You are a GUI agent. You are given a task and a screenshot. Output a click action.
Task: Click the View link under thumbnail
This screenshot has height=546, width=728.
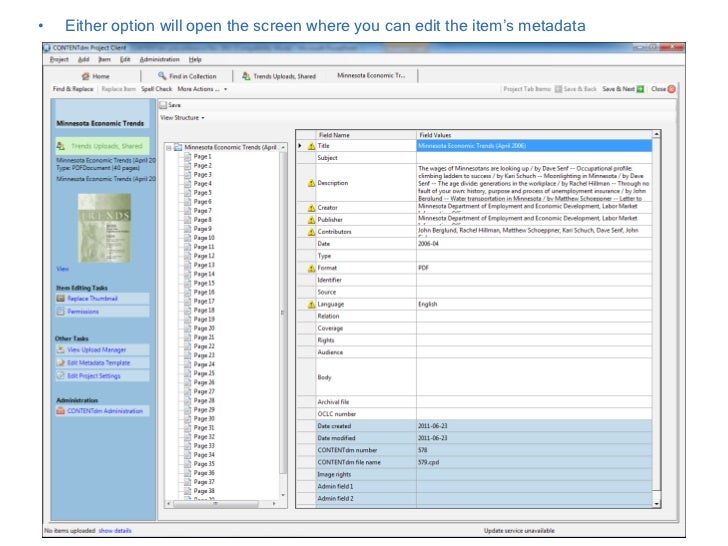(x=62, y=268)
